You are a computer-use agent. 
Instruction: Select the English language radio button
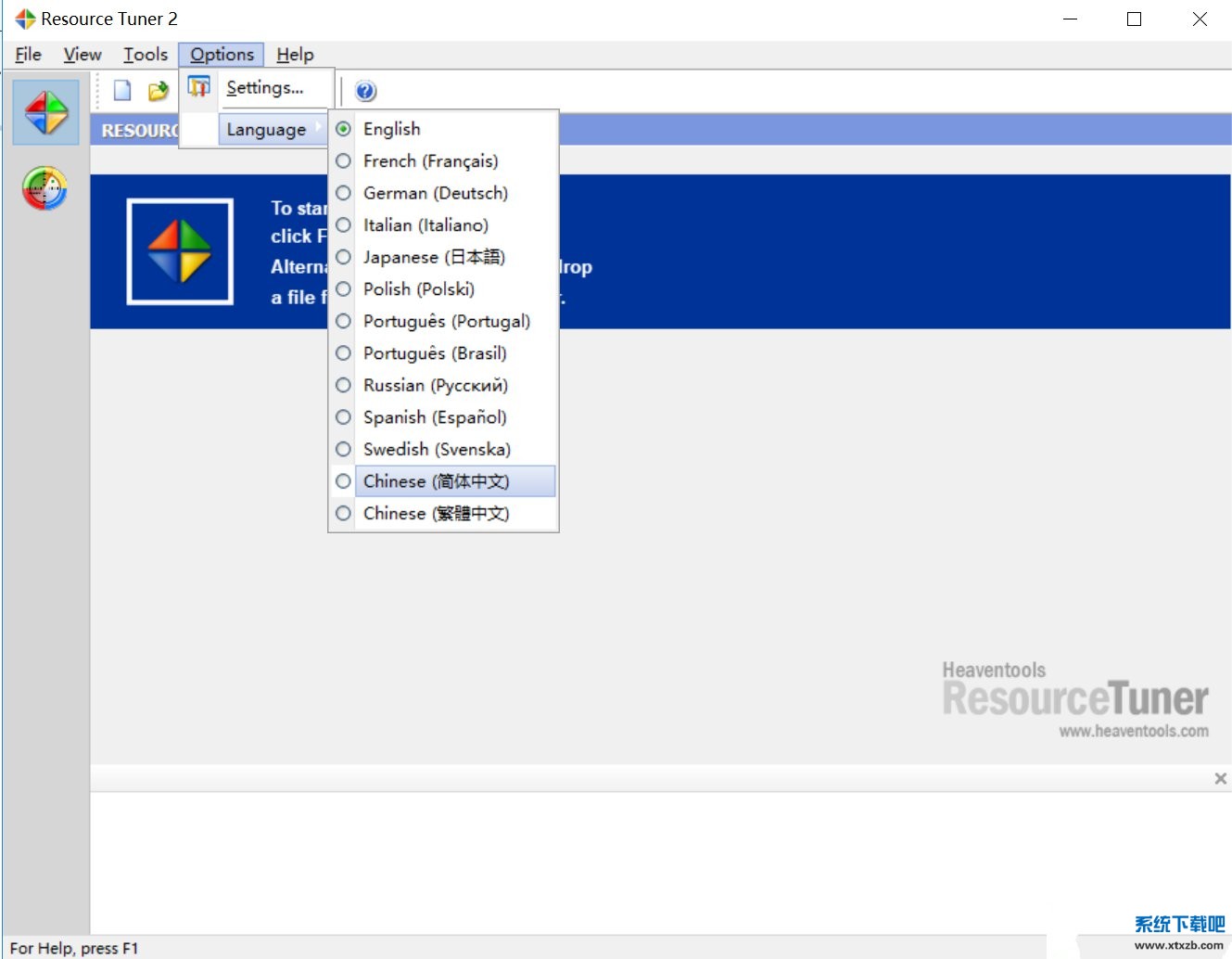[x=344, y=129]
